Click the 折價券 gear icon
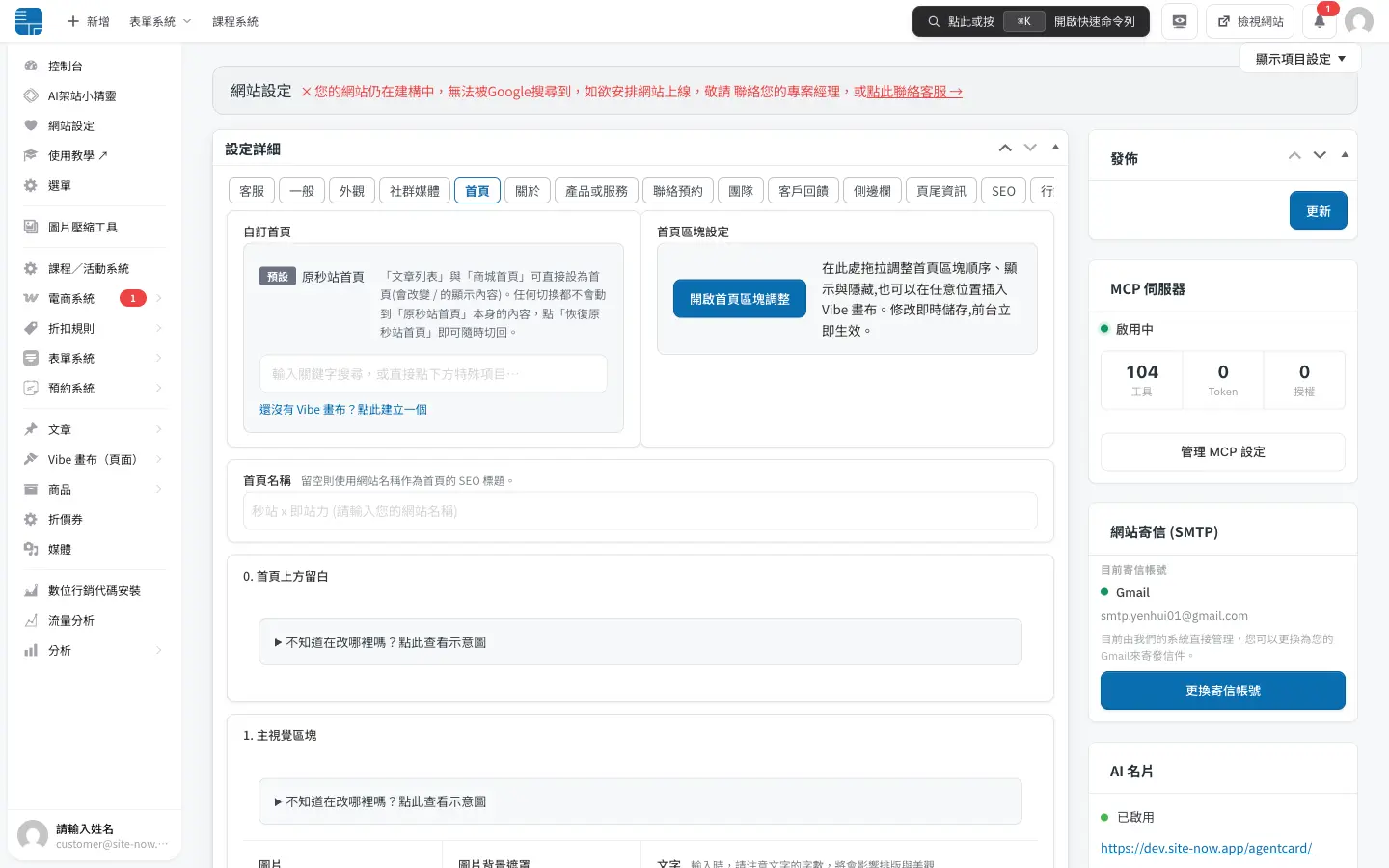This screenshot has width=1389, height=868. (31, 519)
